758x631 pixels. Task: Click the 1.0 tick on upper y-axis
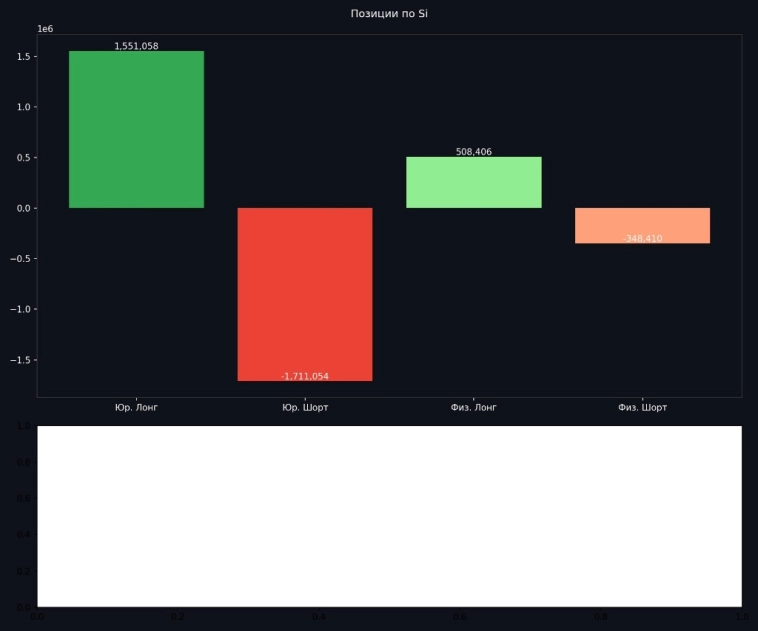[23, 107]
